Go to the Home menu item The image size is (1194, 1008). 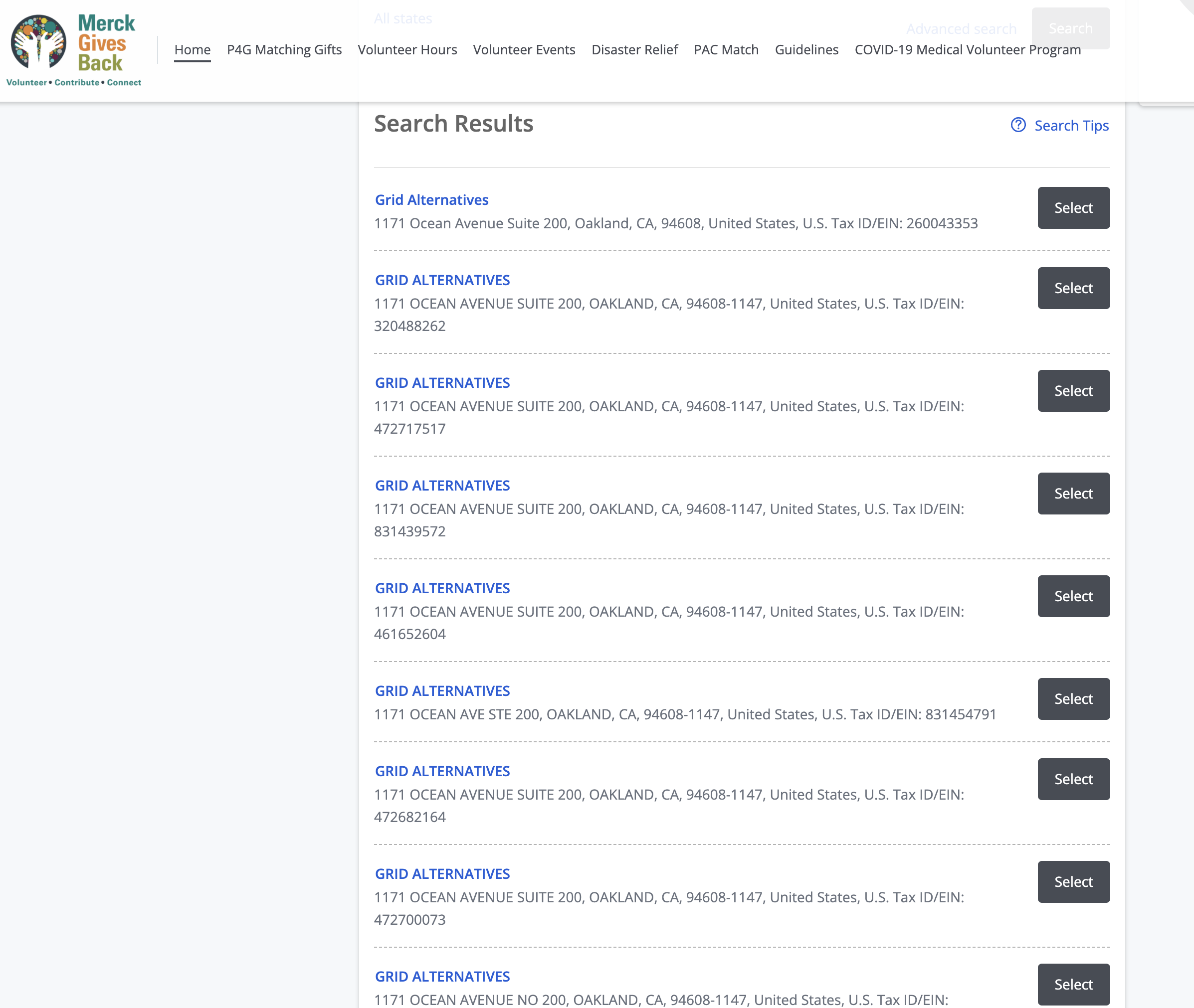tap(192, 50)
